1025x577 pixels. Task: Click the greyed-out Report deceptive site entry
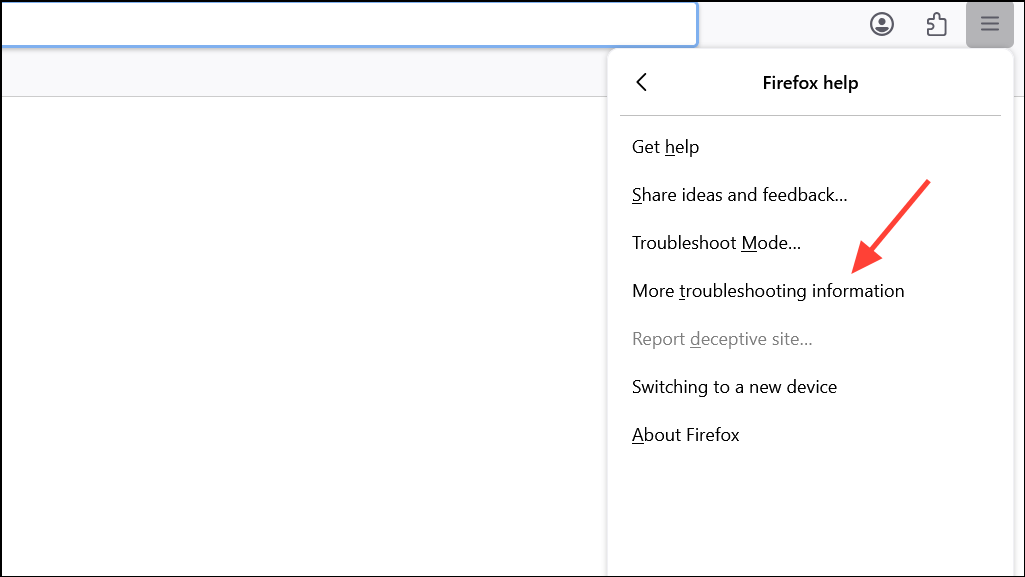click(x=722, y=339)
